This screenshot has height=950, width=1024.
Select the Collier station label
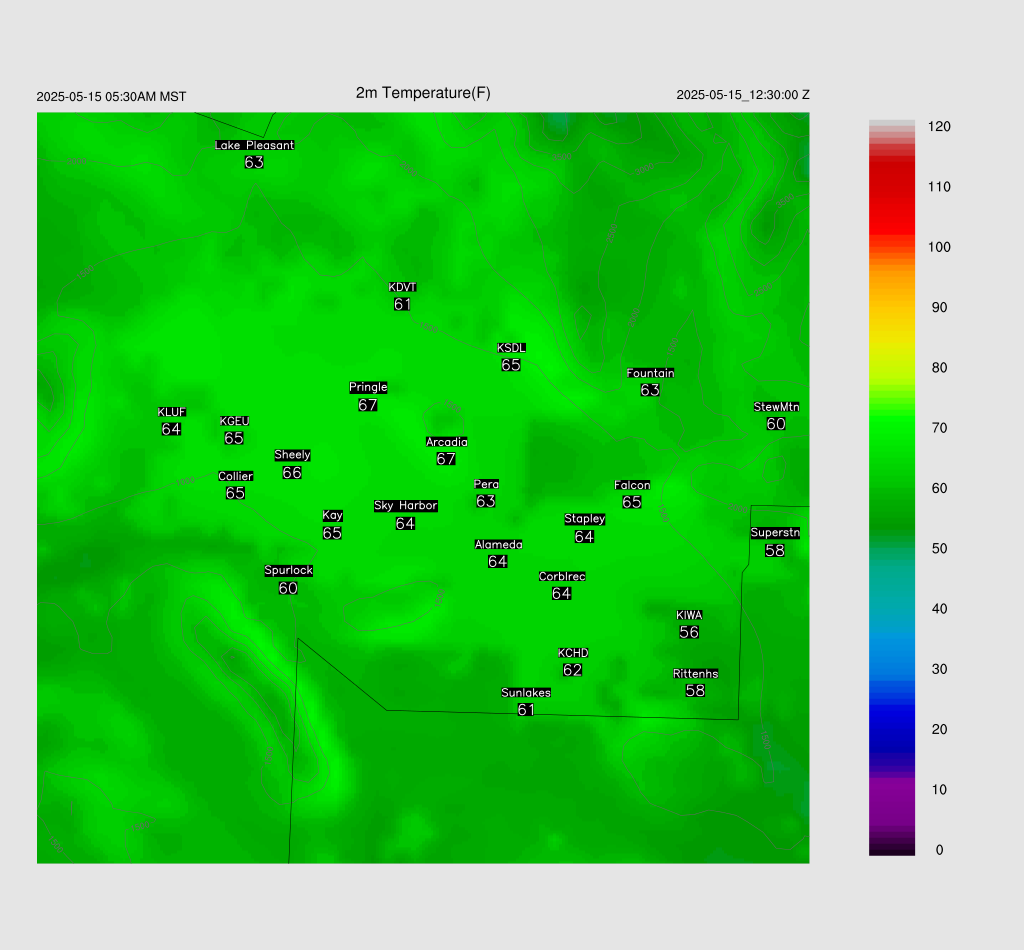pos(236,476)
